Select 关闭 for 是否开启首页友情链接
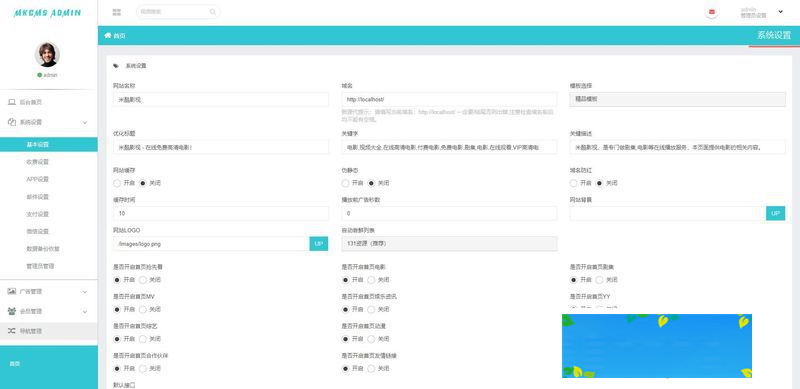The height and width of the screenshot is (389, 800). (371, 369)
